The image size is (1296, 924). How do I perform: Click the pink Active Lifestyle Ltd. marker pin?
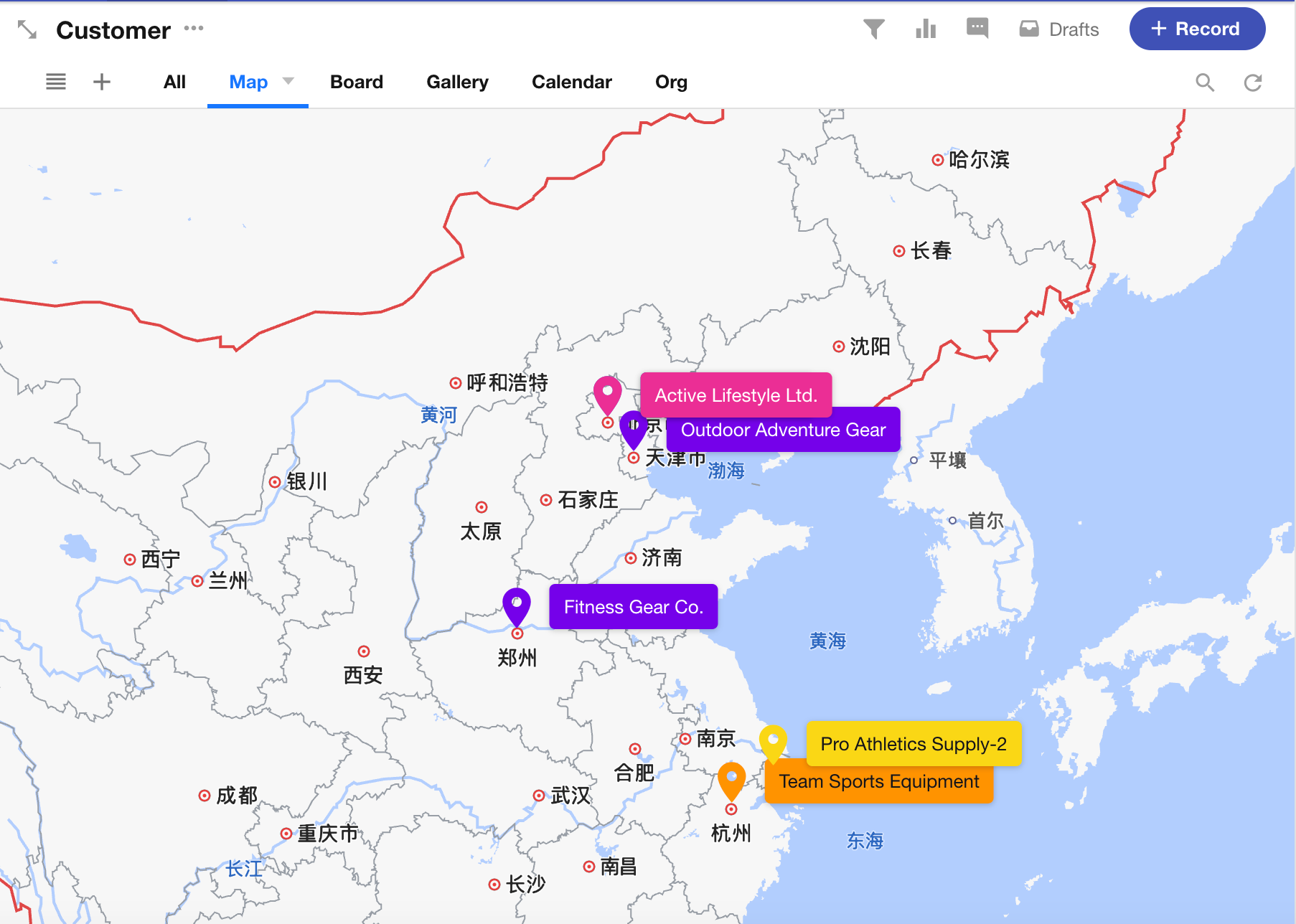click(607, 394)
